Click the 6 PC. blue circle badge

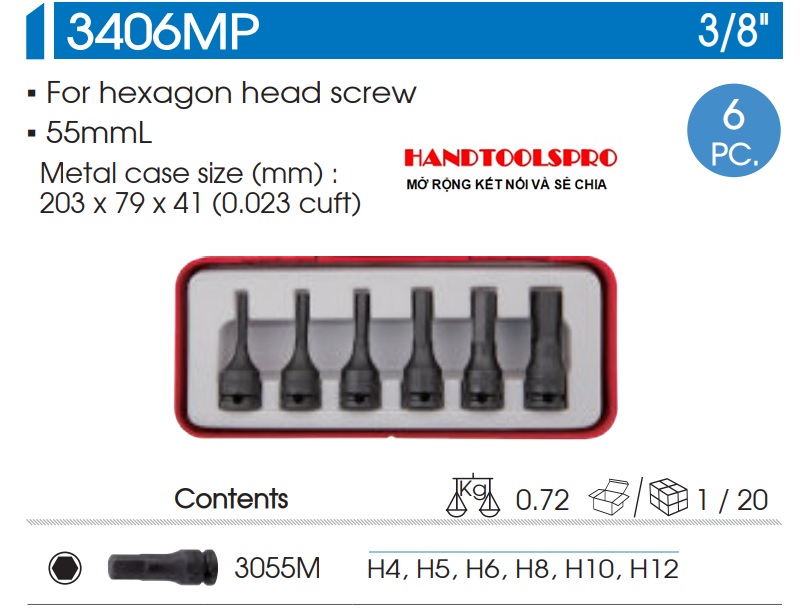click(x=733, y=131)
